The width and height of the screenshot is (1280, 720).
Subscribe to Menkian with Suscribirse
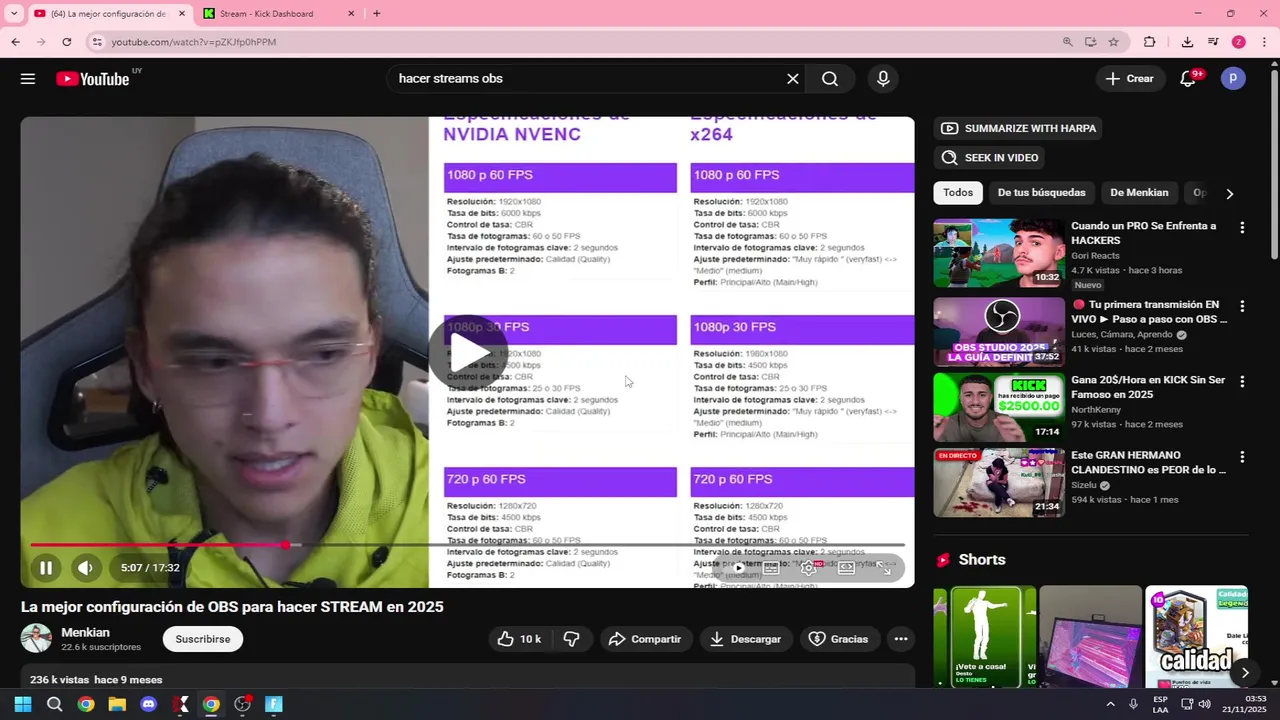click(203, 639)
